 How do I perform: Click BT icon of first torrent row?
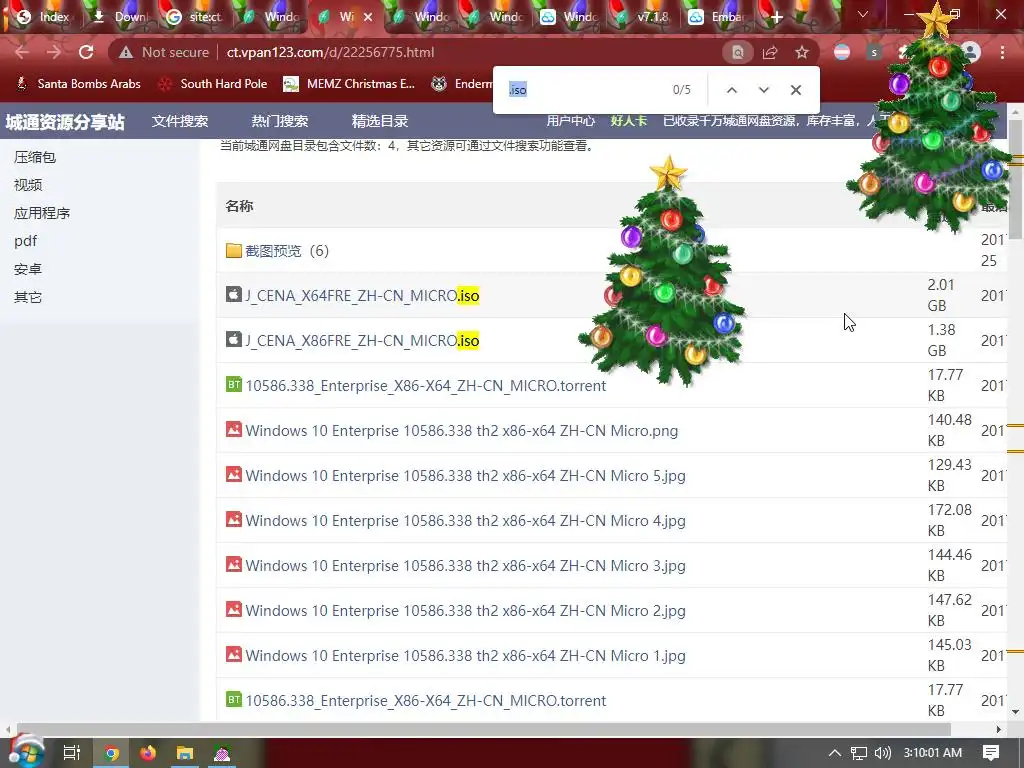pos(234,384)
